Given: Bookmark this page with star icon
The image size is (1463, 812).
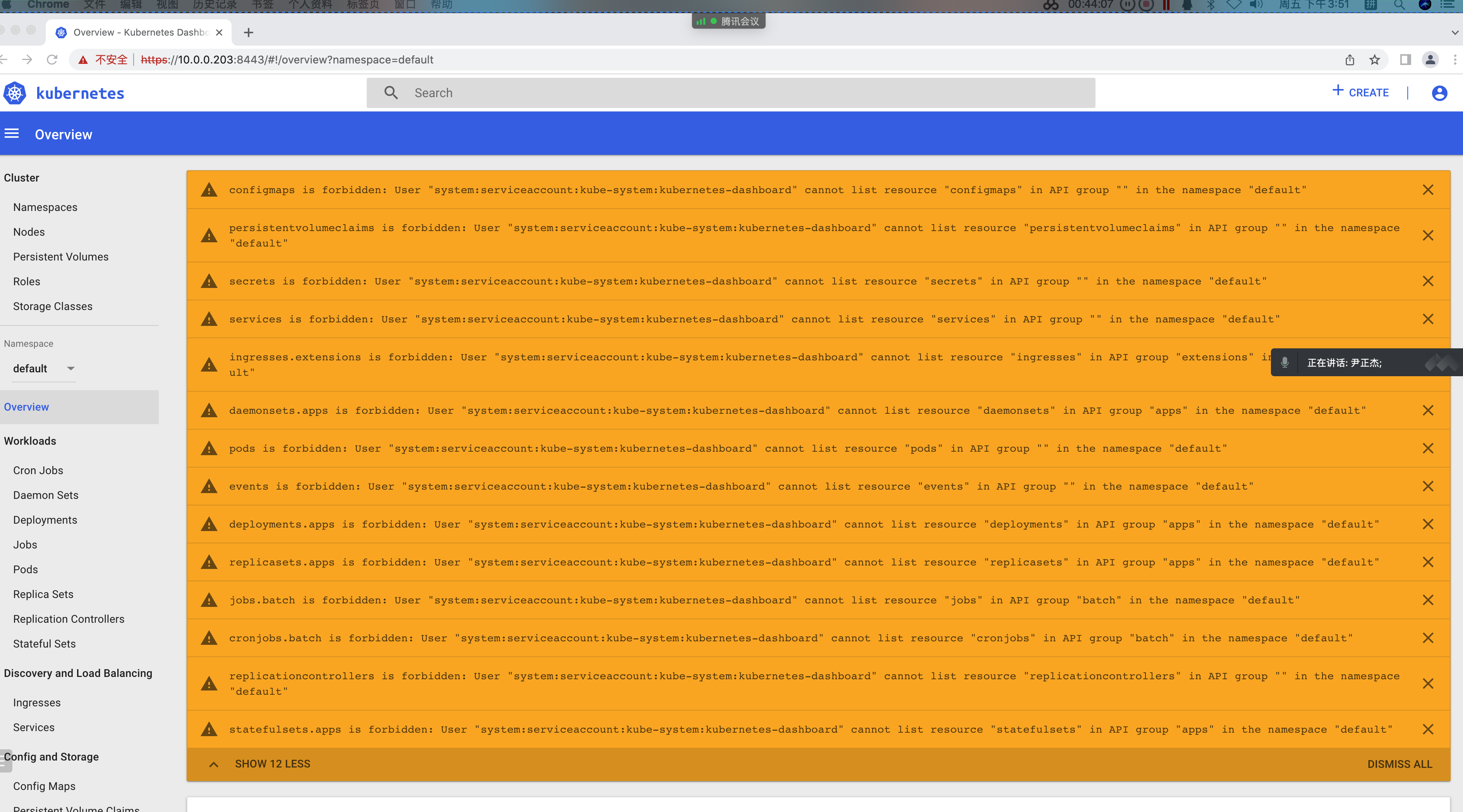Looking at the screenshot, I should (x=1374, y=60).
